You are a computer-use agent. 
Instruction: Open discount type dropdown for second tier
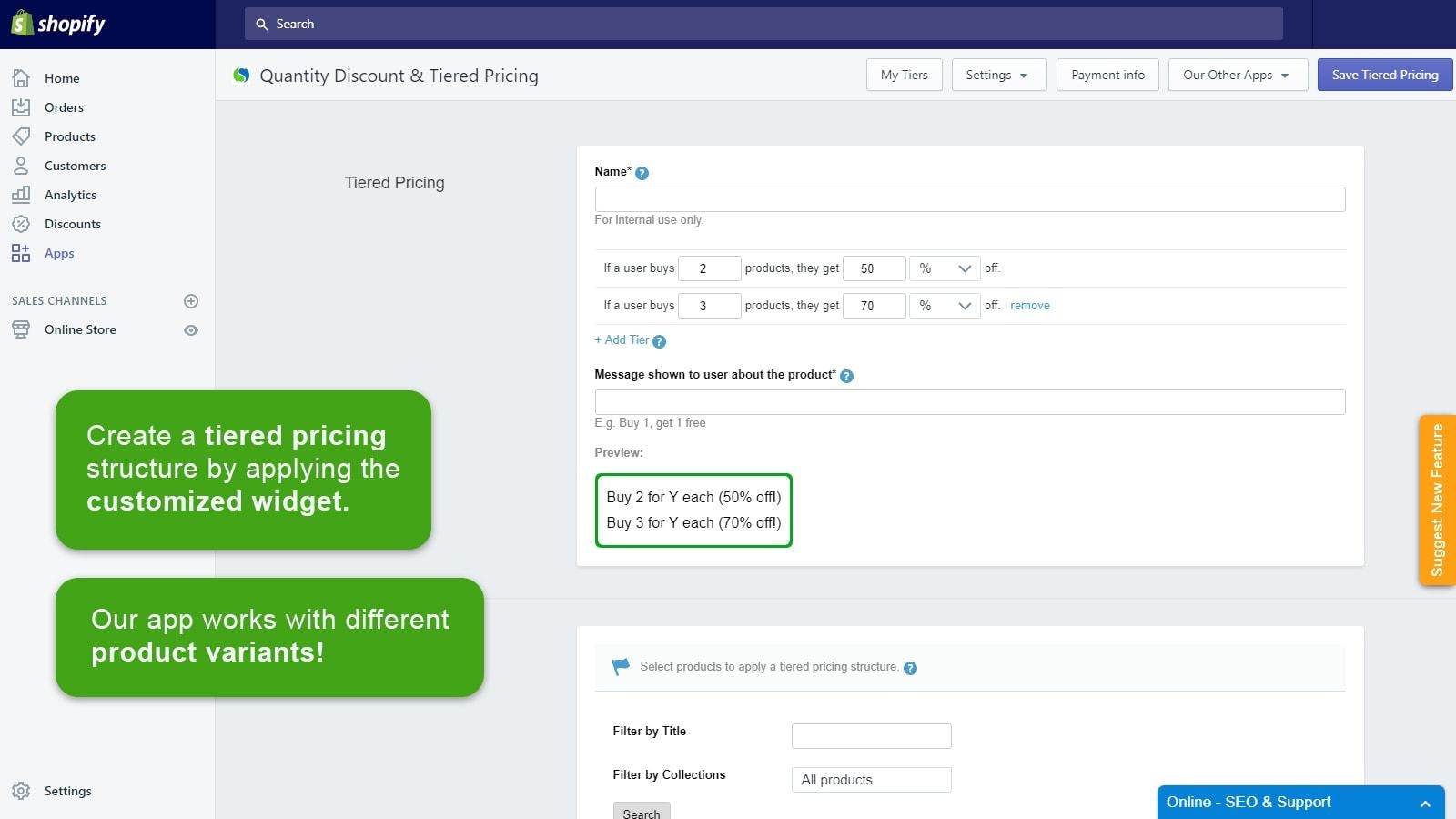point(945,306)
